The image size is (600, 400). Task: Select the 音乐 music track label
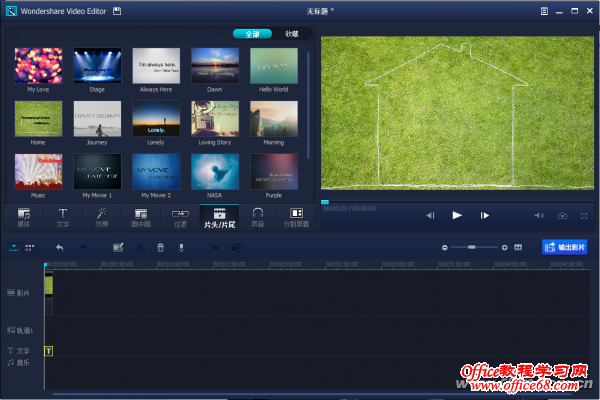click(x=18, y=362)
